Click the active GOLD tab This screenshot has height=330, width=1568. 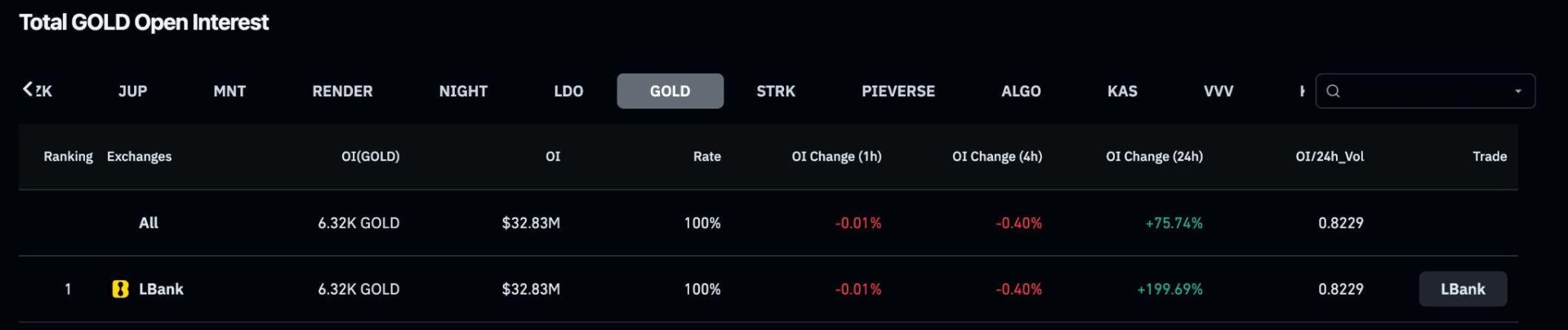pos(670,91)
